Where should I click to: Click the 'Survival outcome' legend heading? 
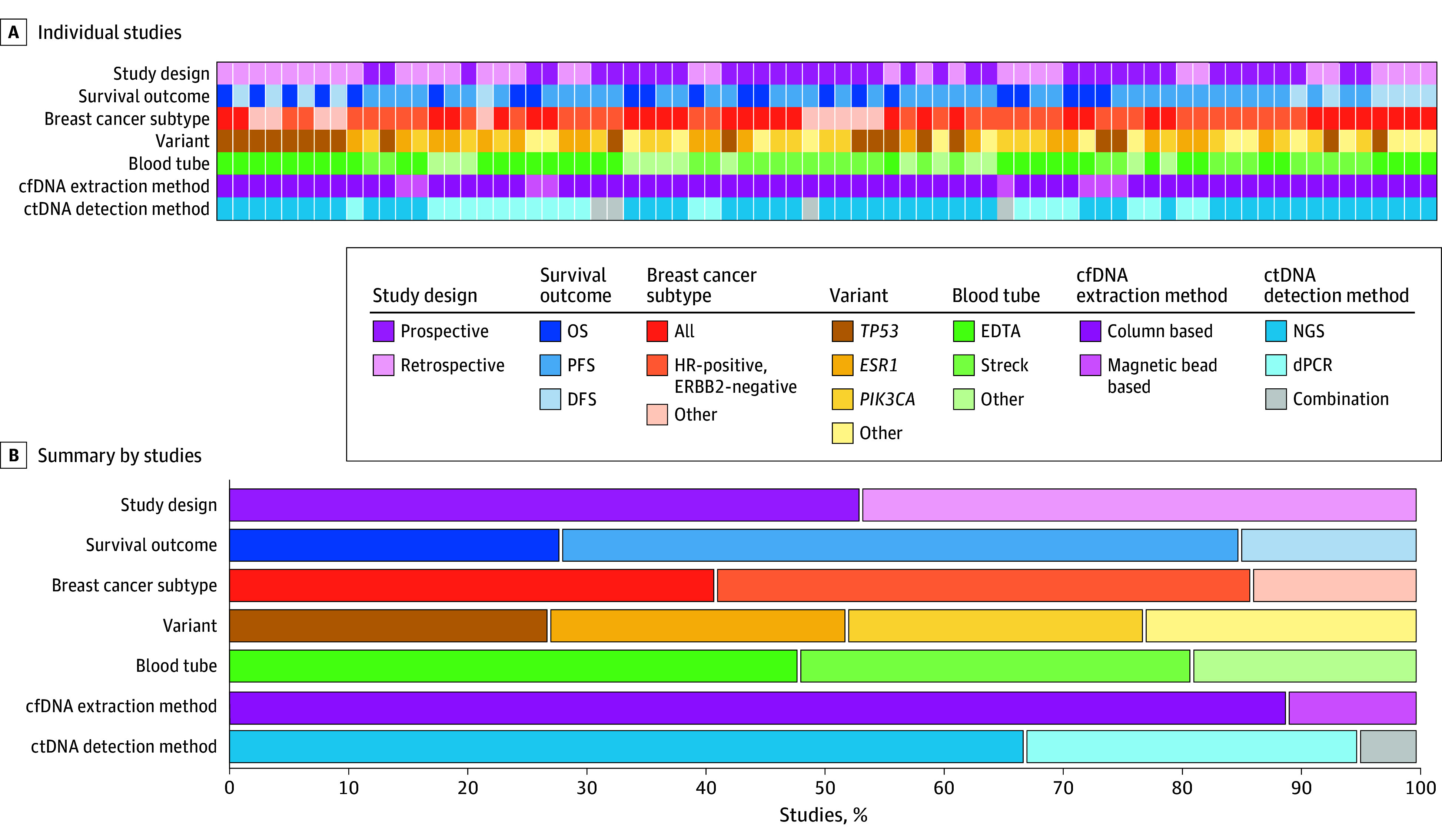click(575, 285)
